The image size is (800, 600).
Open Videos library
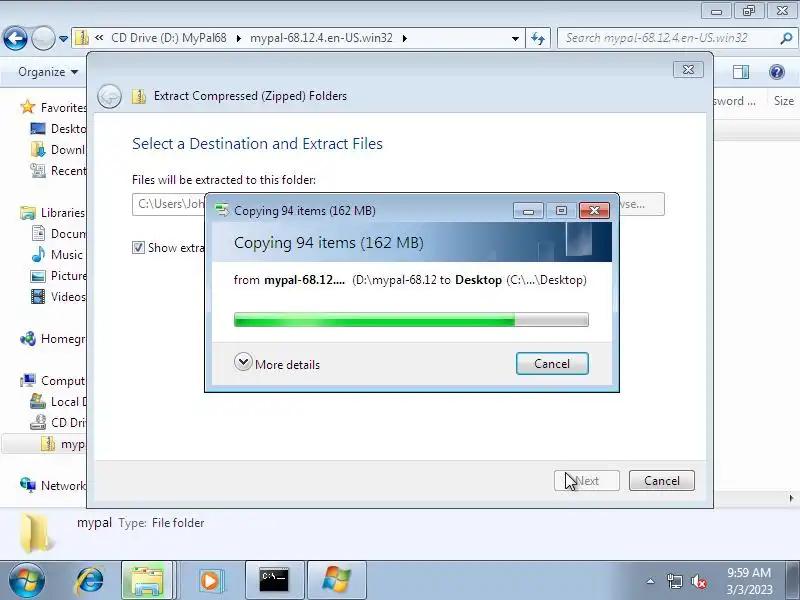[x=59, y=296]
